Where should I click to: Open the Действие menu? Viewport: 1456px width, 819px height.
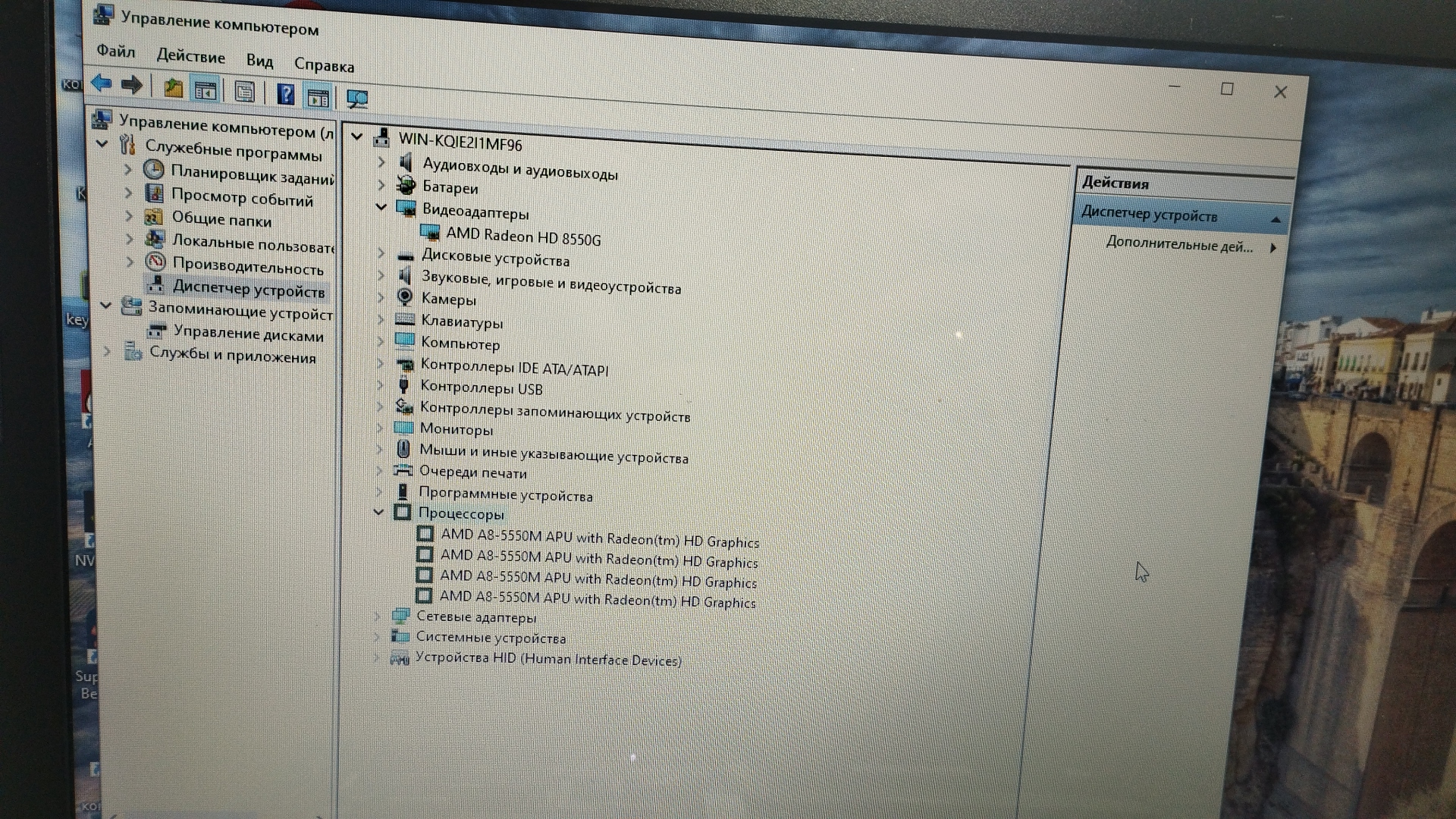click(190, 56)
